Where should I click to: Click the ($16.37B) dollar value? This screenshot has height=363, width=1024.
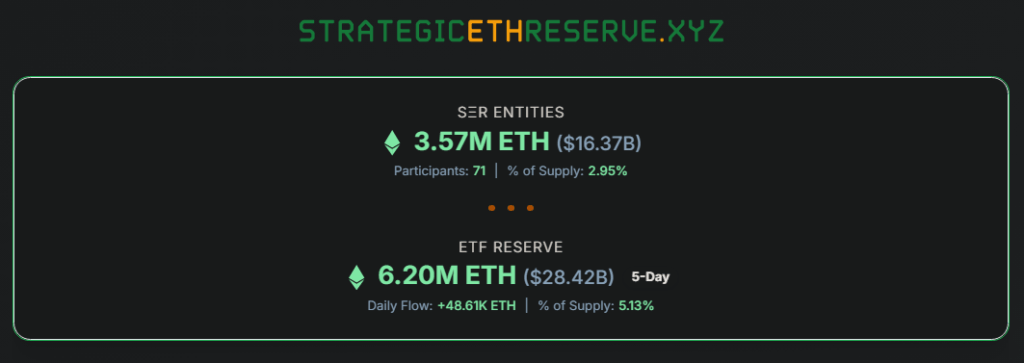coord(599,143)
